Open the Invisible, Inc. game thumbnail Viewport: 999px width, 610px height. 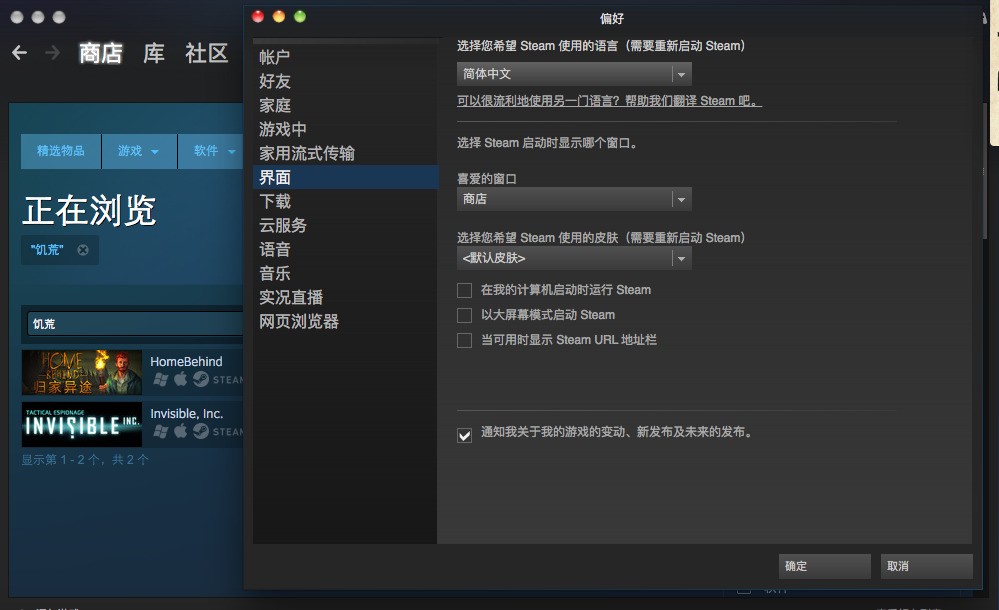point(82,425)
